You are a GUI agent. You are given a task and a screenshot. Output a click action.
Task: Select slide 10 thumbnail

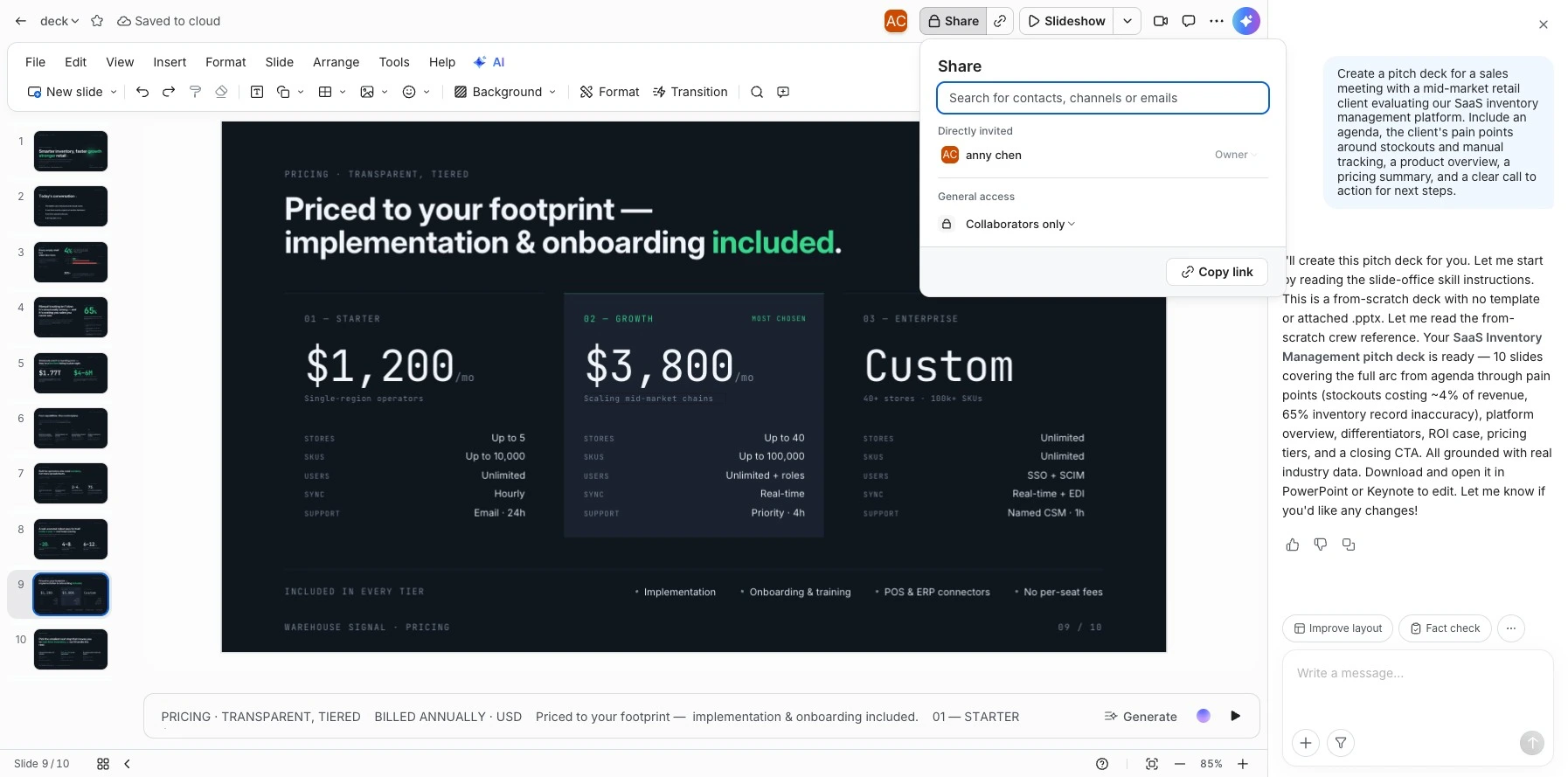click(x=71, y=649)
